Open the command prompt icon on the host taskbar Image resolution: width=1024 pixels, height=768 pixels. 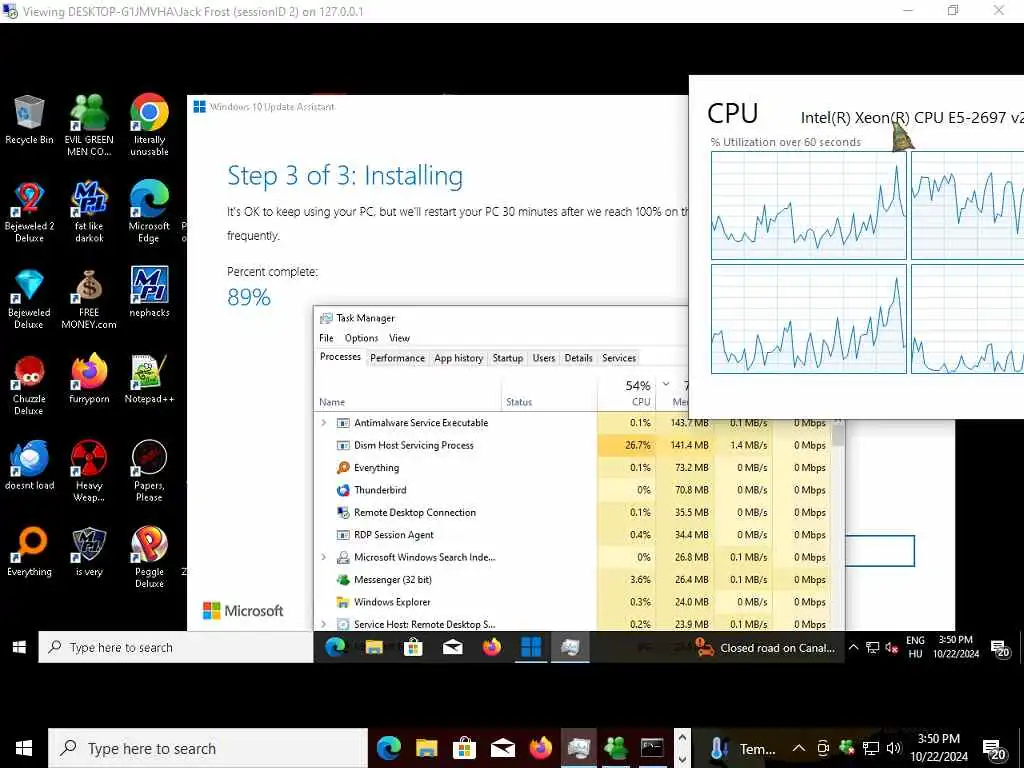(x=652, y=748)
